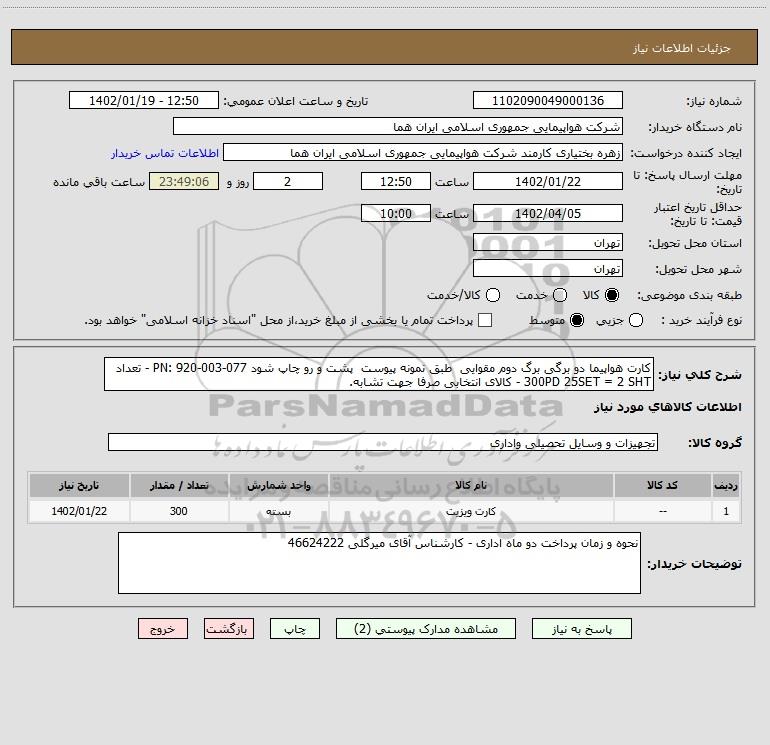This screenshot has height=745, width=770.
Task: Click the price validity date field 1402/04/05
Action: (547, 213)
